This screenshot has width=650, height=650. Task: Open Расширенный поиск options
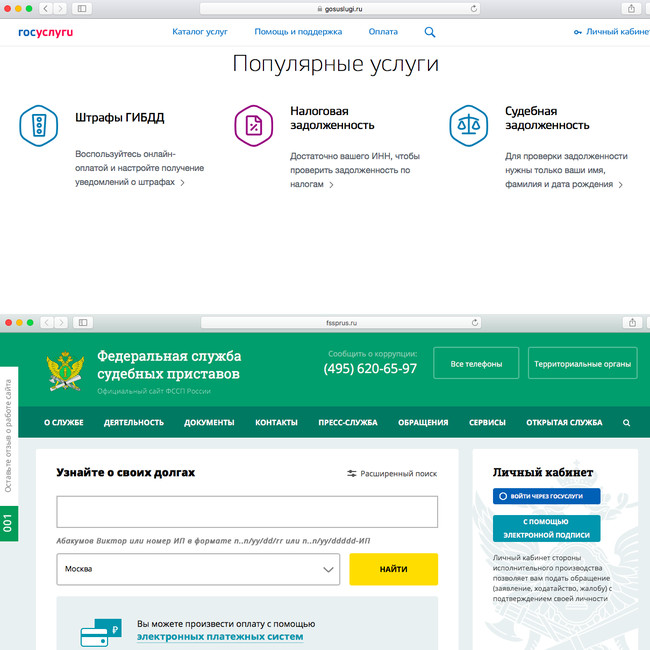point(392,473)
